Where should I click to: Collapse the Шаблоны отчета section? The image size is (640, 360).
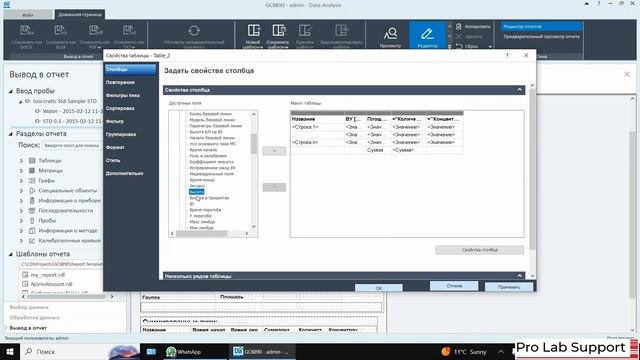(x=11, y=254)
